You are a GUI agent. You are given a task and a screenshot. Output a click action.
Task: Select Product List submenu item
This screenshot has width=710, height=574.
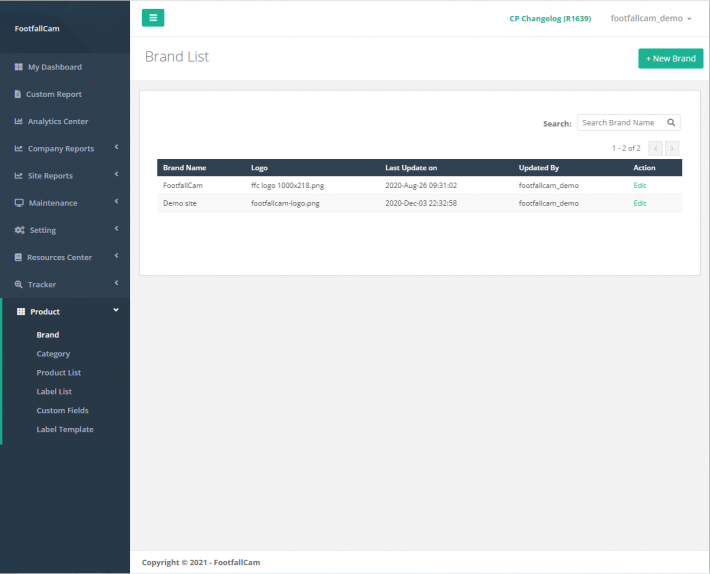(58, 373)
